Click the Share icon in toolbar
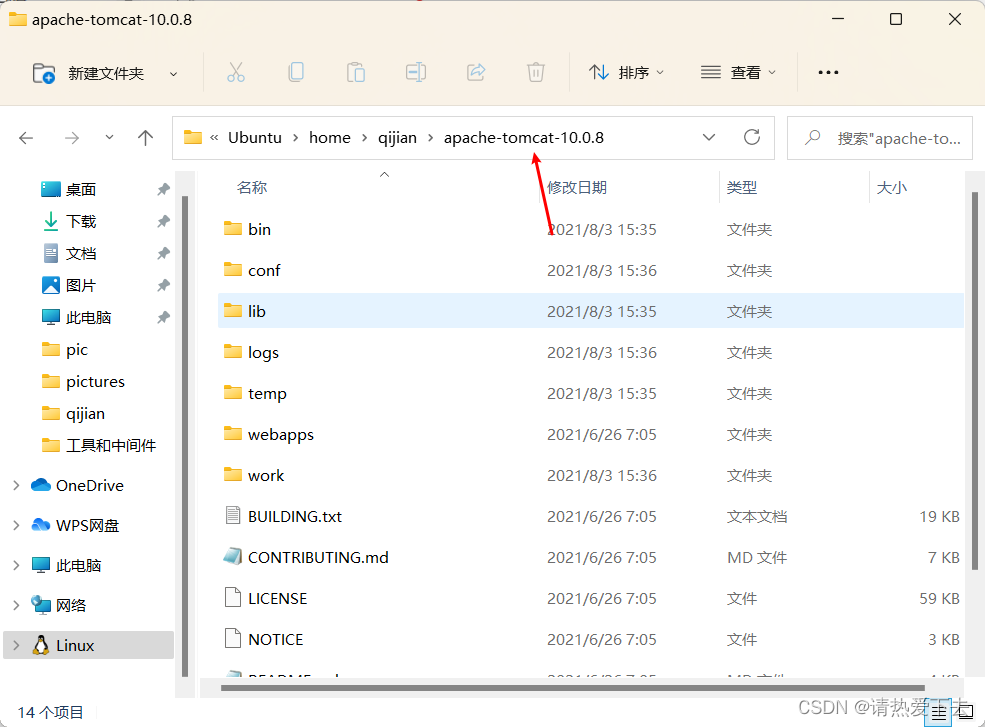The height and width of the screenshot is (727, 985). (476, 73)
